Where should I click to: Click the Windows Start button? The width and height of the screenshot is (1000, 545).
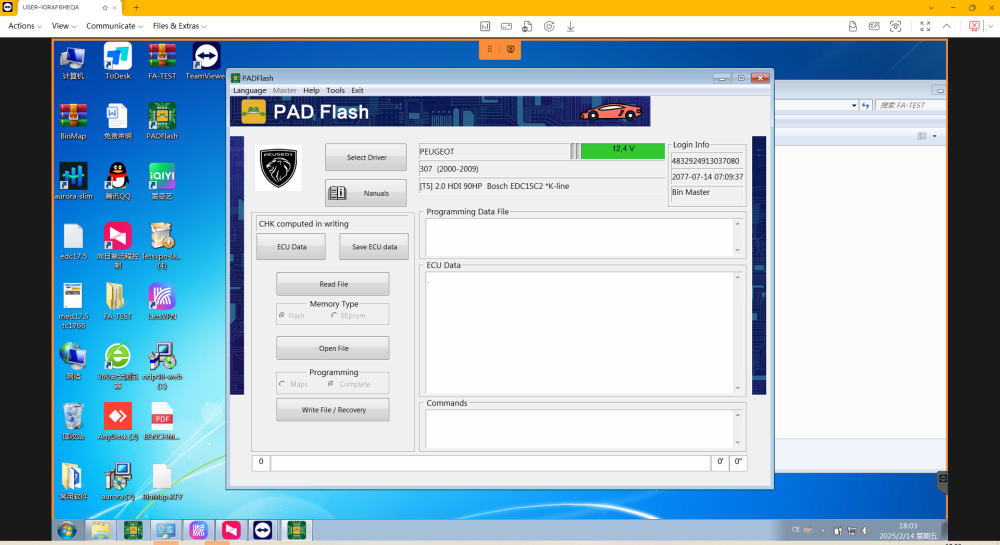coord(67,529)
